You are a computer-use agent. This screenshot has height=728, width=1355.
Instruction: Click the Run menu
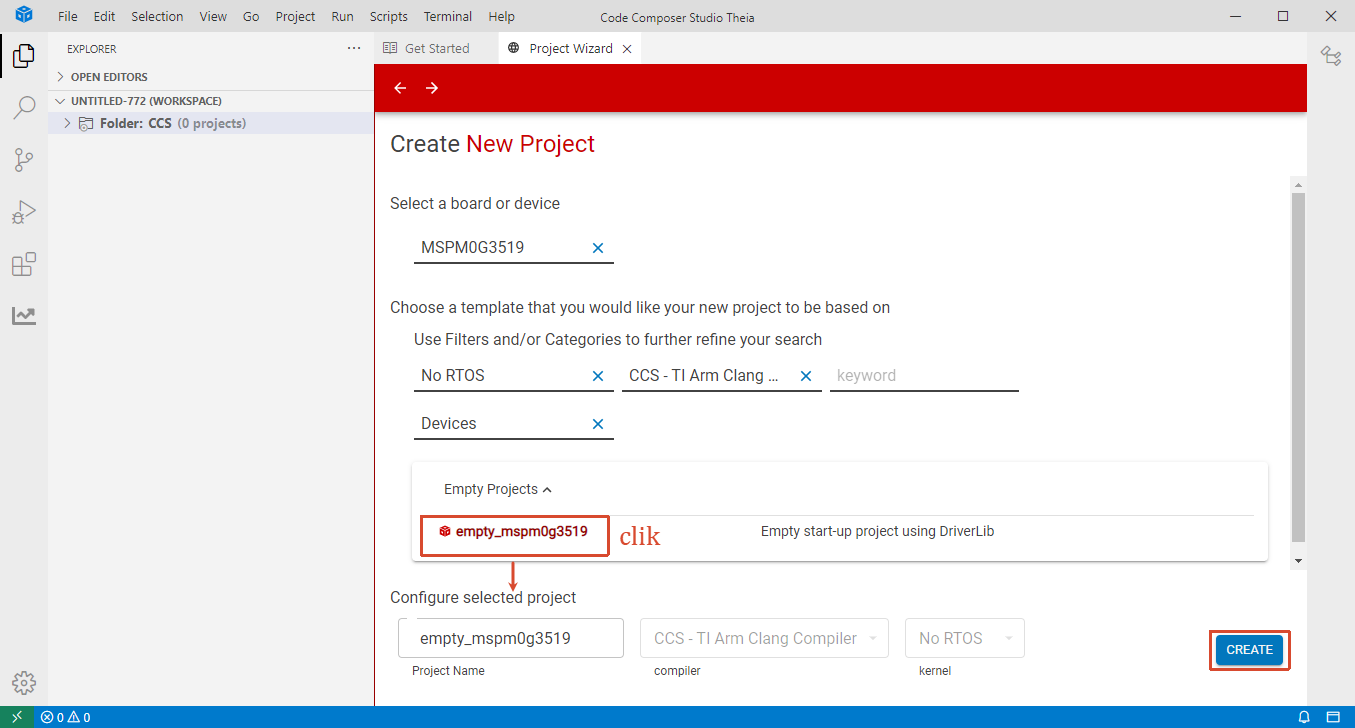click(x=342, y=16)
